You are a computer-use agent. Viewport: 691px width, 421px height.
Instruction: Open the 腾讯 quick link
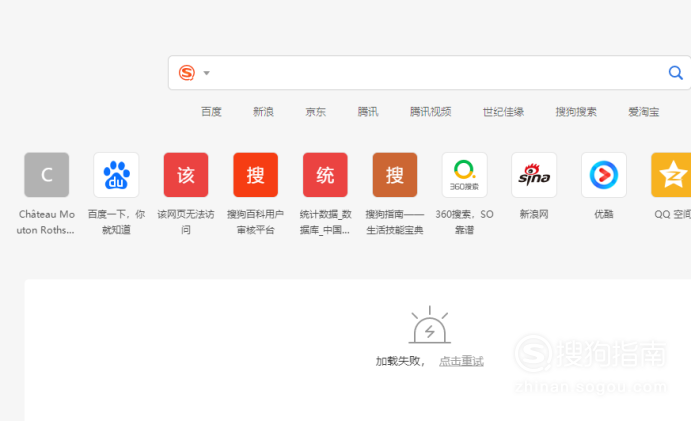click(368, 112)
